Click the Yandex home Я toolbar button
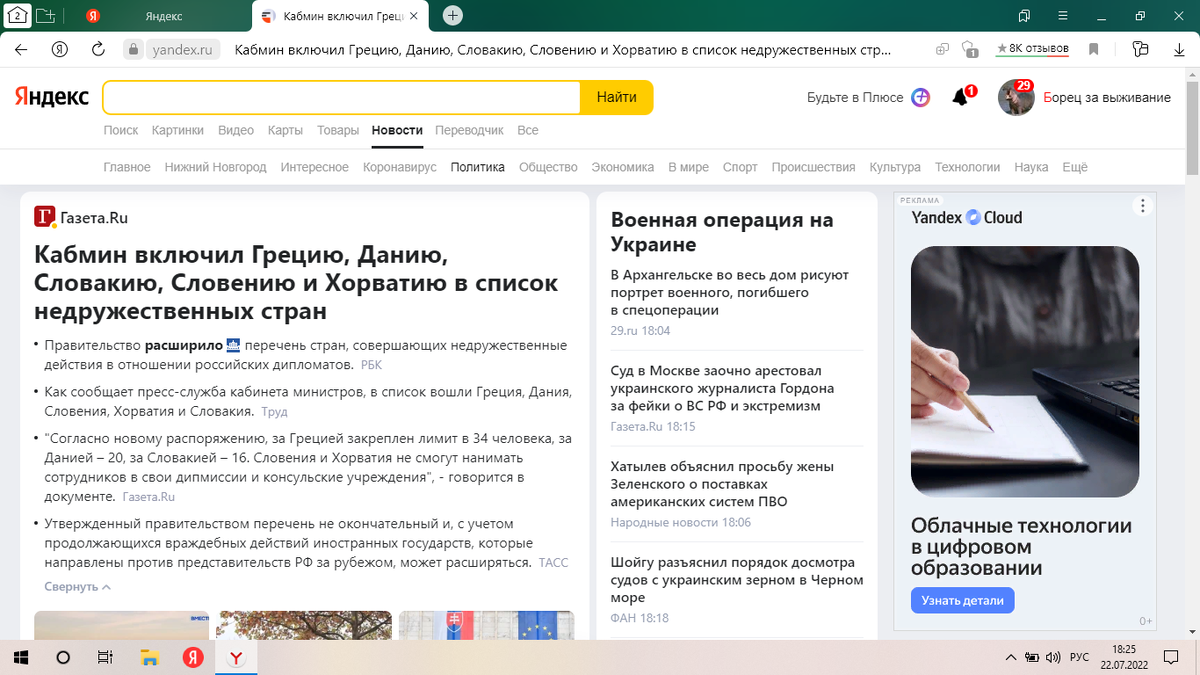The height and width of the screenshot is (675, 1200). pos(60,49)
